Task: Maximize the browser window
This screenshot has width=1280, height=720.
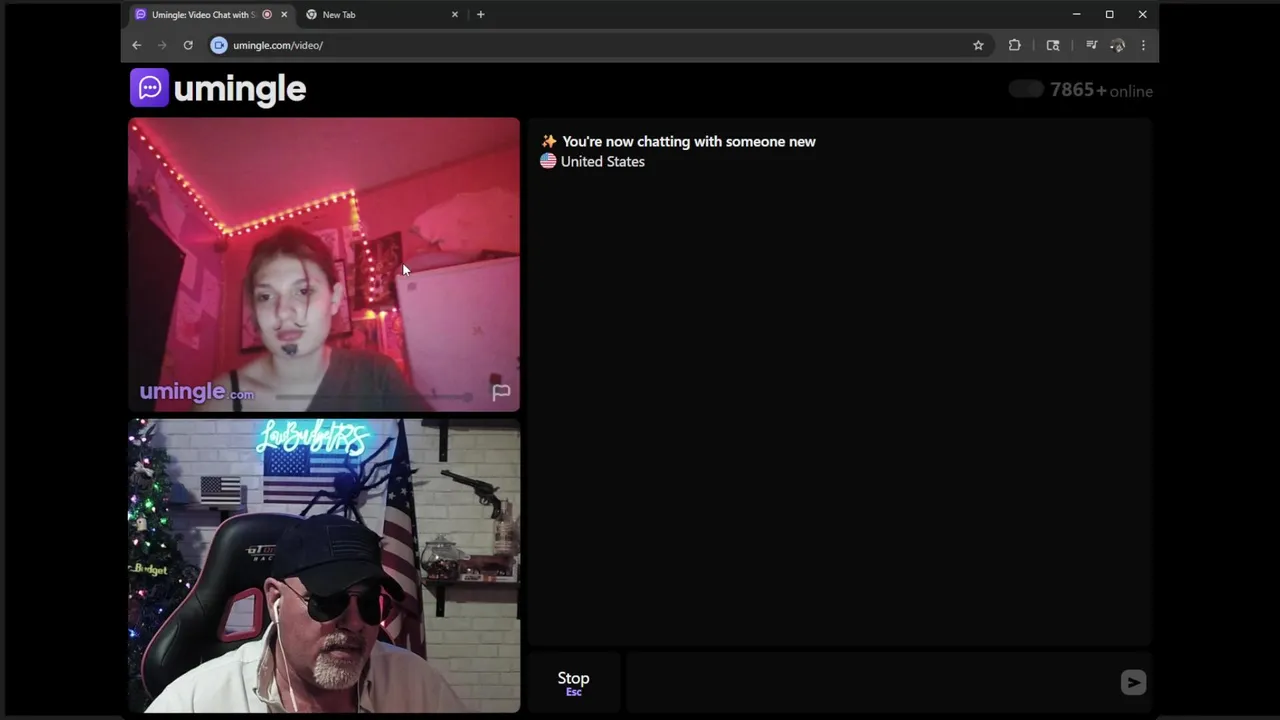Action: click(x=1109, y=14)
